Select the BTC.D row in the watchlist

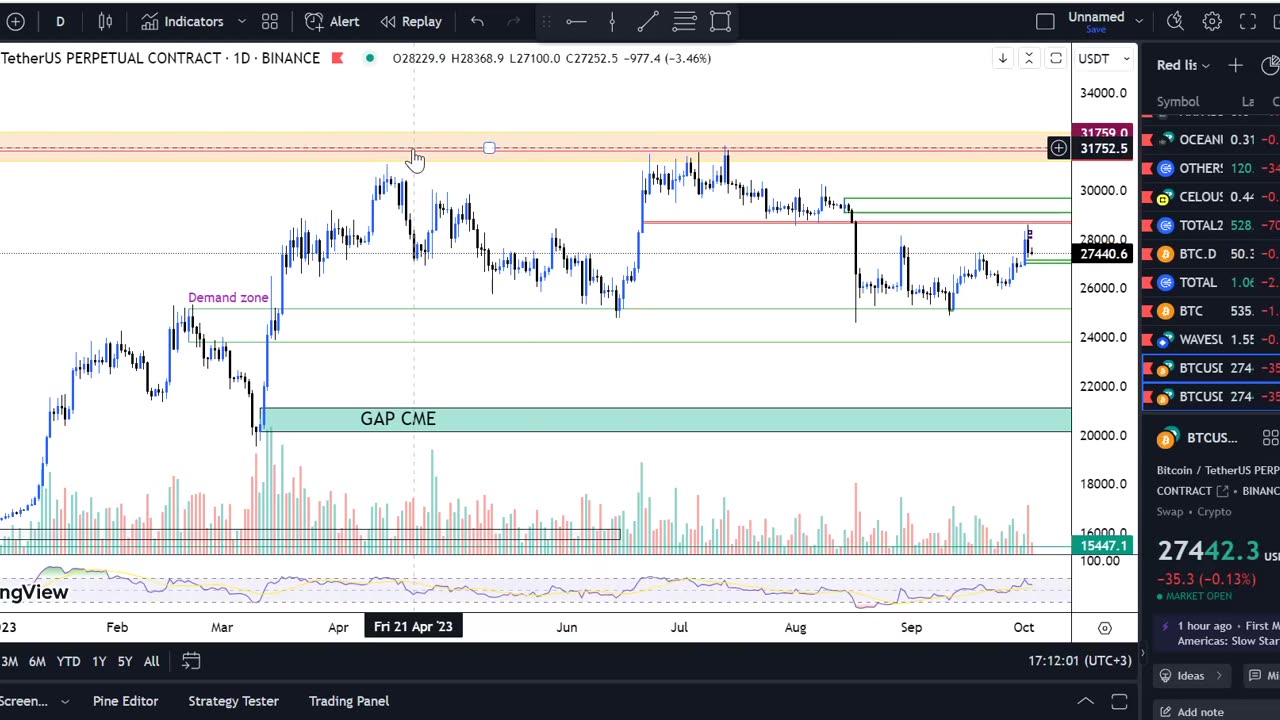point(1211,254)
